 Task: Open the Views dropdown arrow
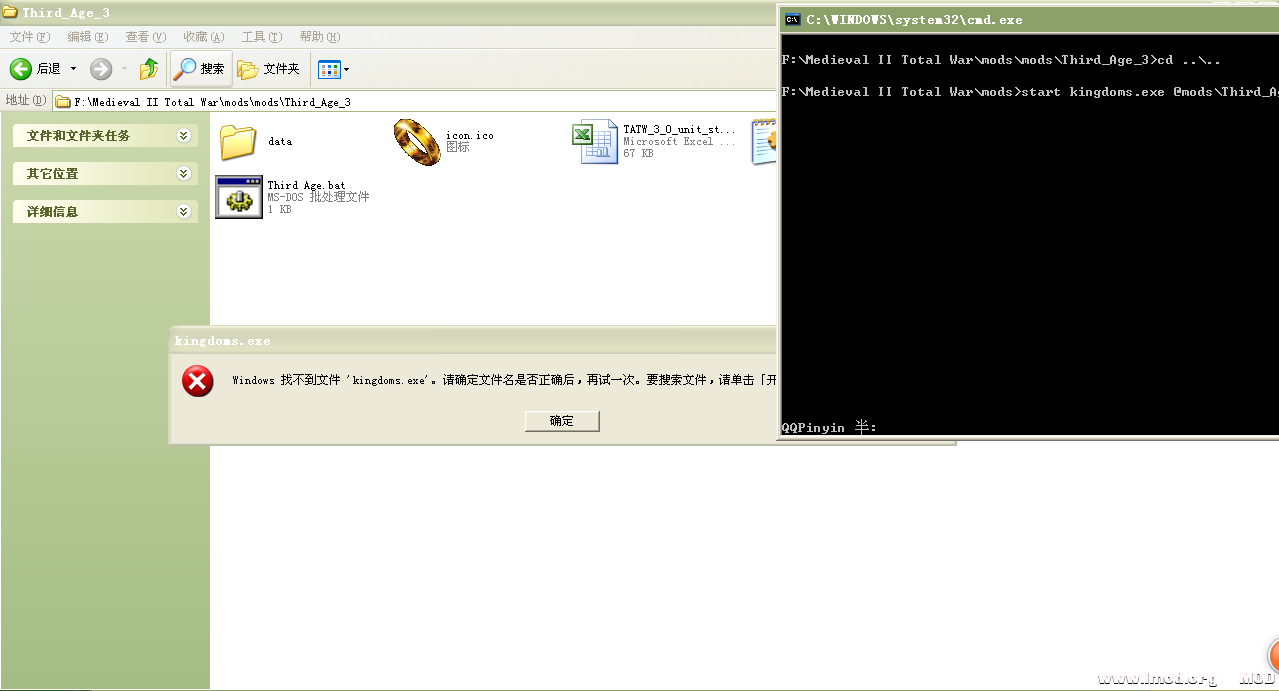click(x=344, y=68)
